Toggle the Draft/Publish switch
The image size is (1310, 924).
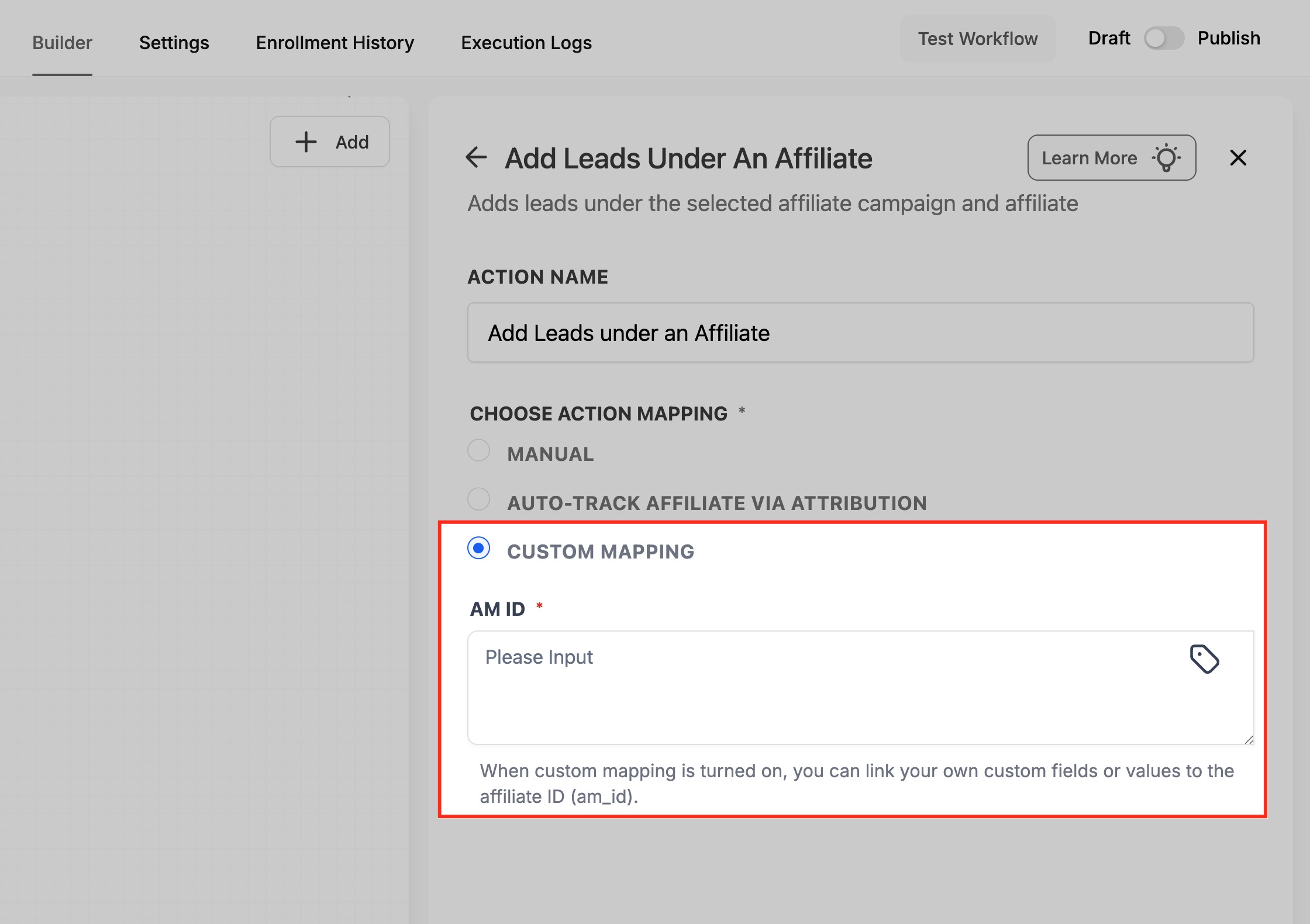[1163, 39]
